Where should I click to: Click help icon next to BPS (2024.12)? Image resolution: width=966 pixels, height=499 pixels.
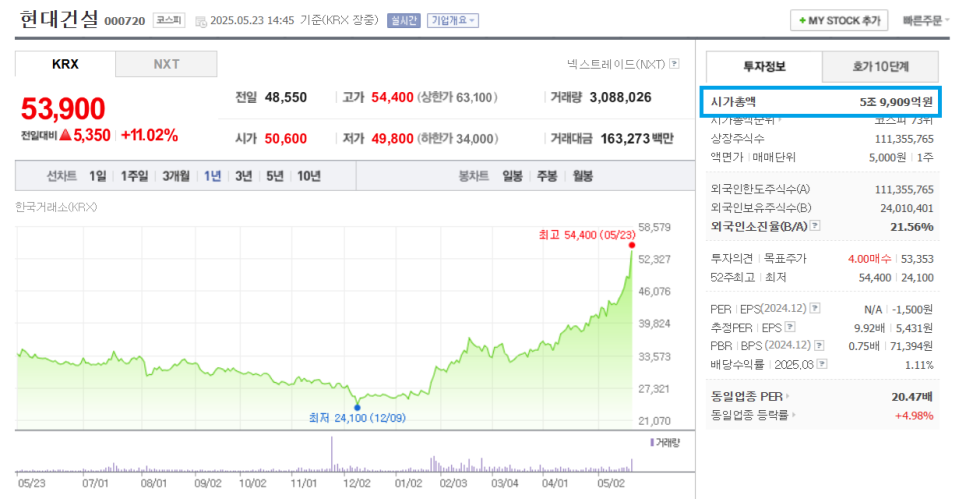coord(819,346)
